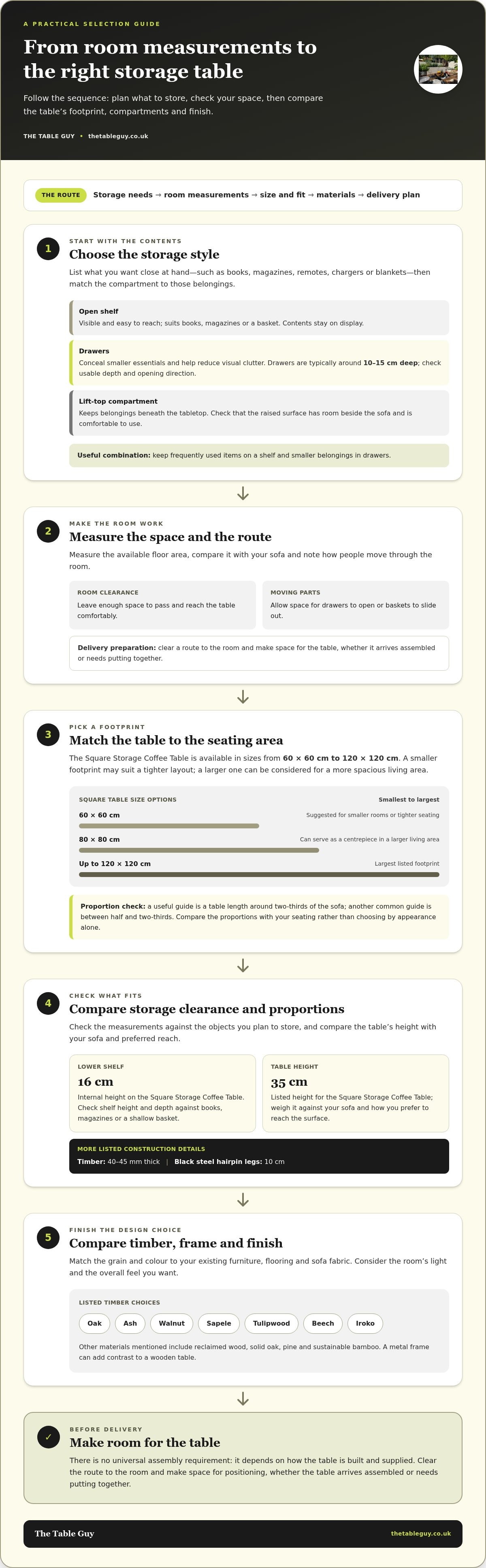
Task: Click the down arrow below step 1 card
Action: click(243, 493)
